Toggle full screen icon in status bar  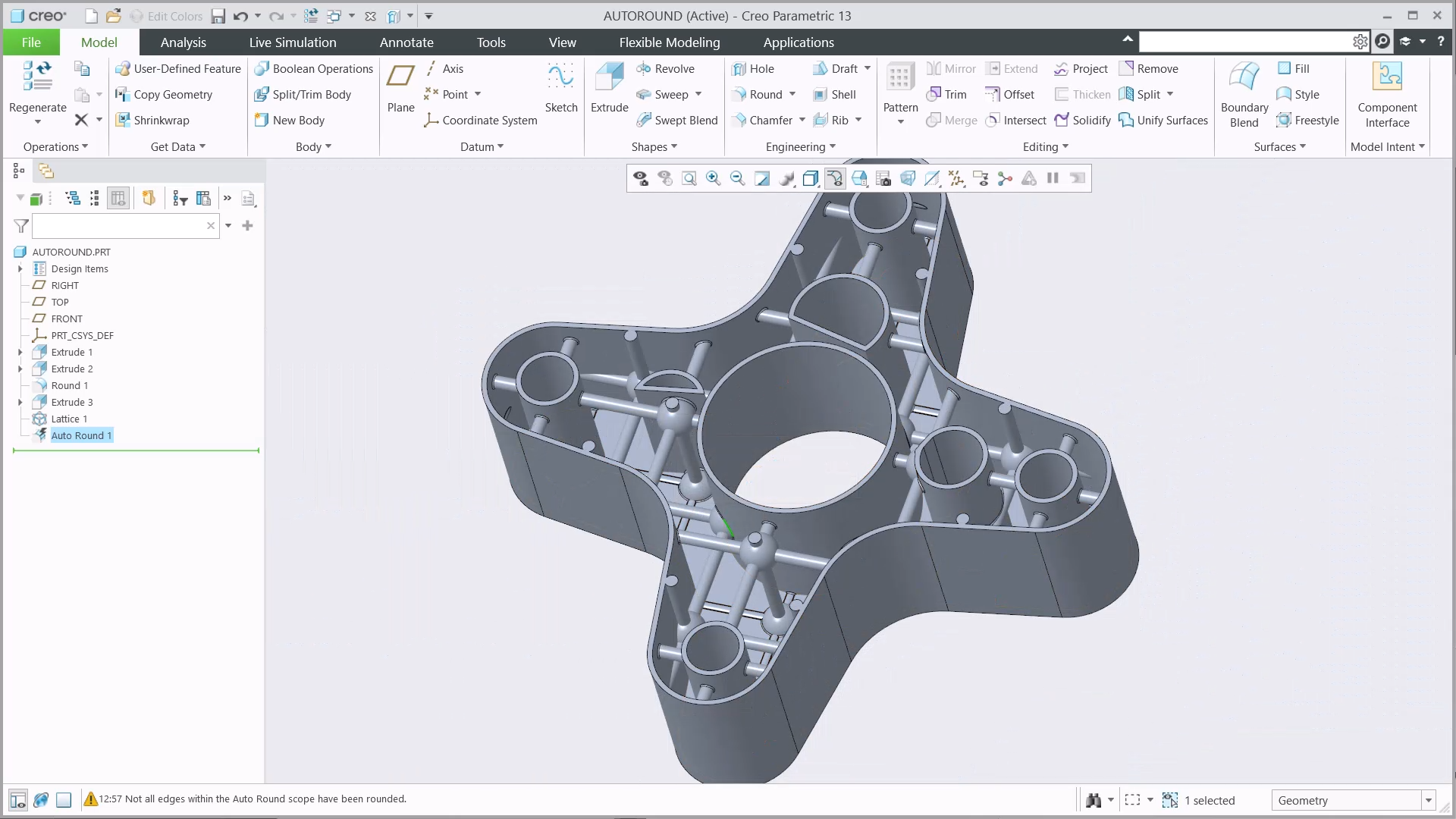64,799
